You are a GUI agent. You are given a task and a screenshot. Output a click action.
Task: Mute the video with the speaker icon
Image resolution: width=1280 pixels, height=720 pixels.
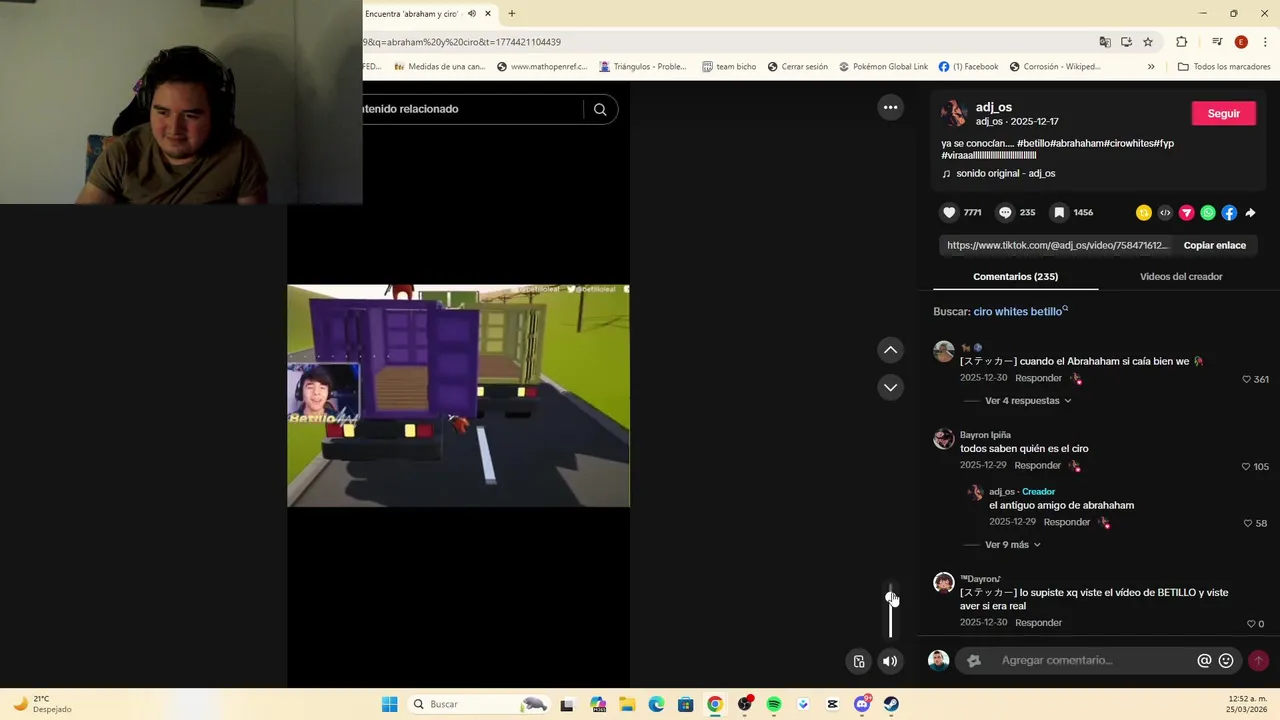890,661
